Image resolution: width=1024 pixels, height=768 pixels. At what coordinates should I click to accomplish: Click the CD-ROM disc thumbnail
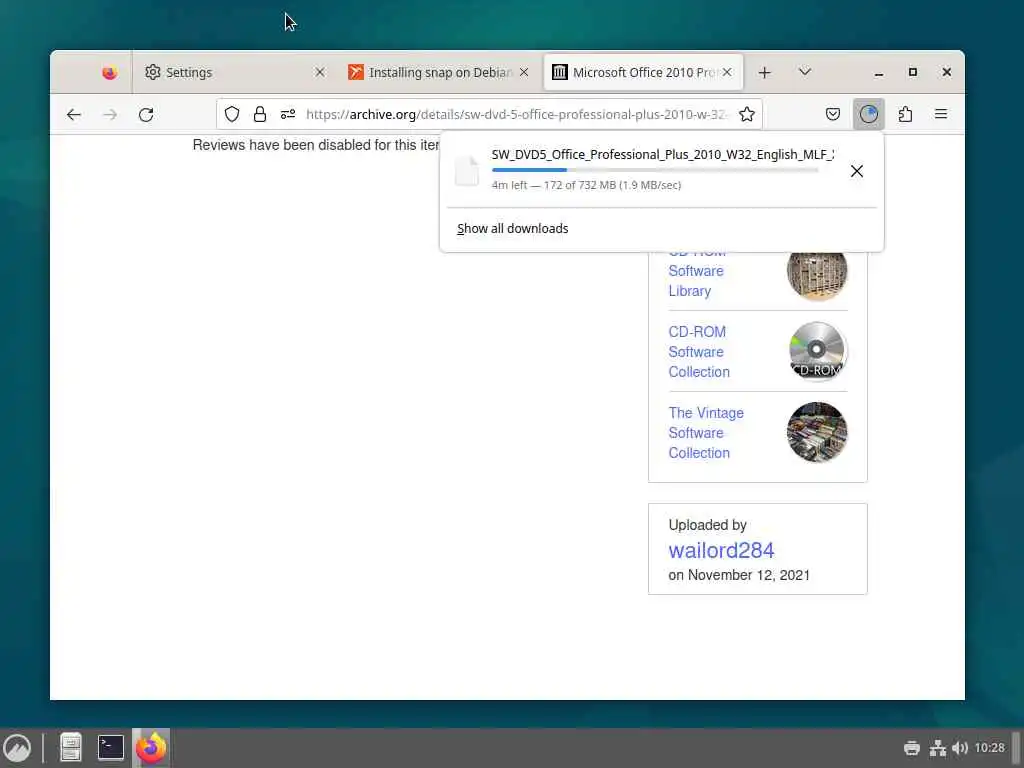point(817,351)
